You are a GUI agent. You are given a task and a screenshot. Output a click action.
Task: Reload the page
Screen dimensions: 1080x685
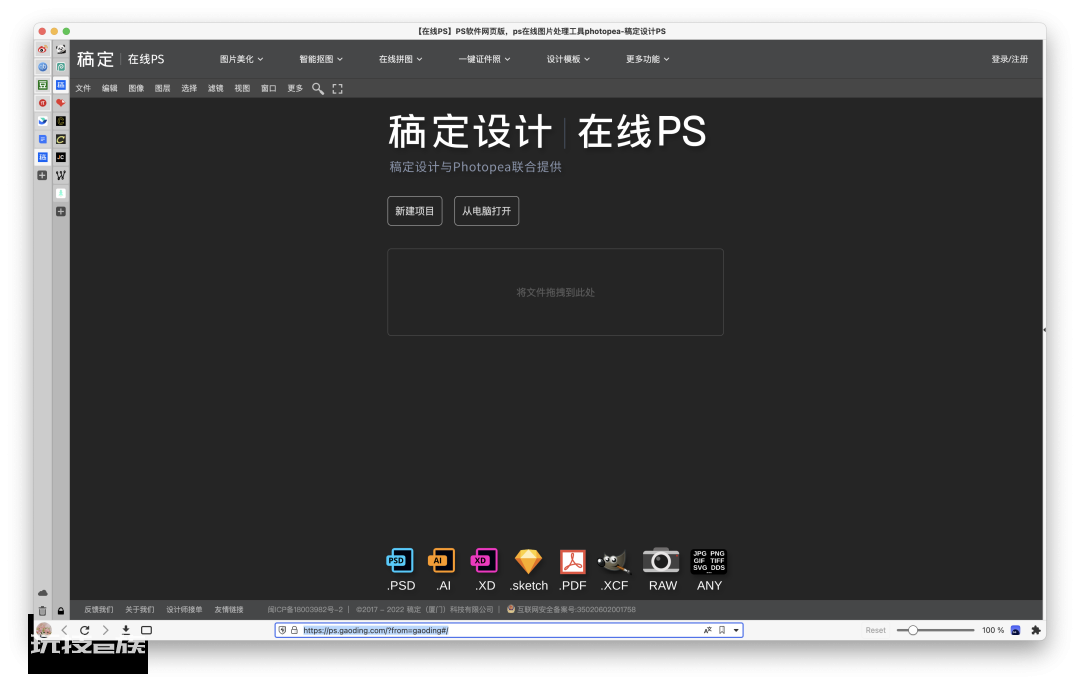pos(85,630)
